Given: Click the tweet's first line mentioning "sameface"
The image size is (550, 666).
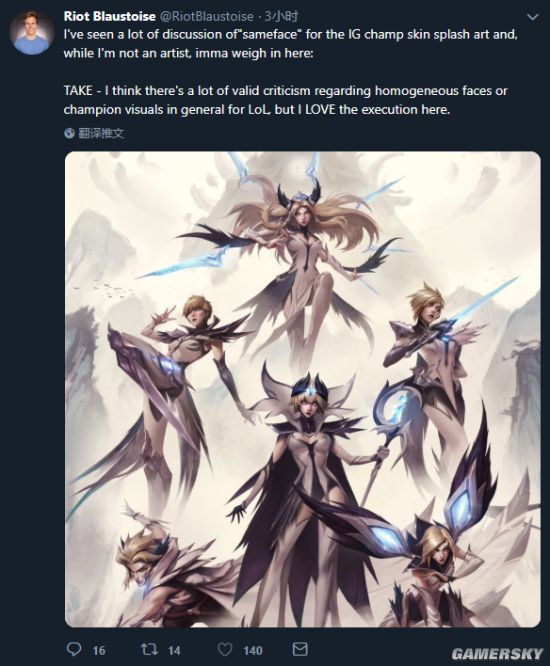Looking at the screenshot, I should point(291,34).
